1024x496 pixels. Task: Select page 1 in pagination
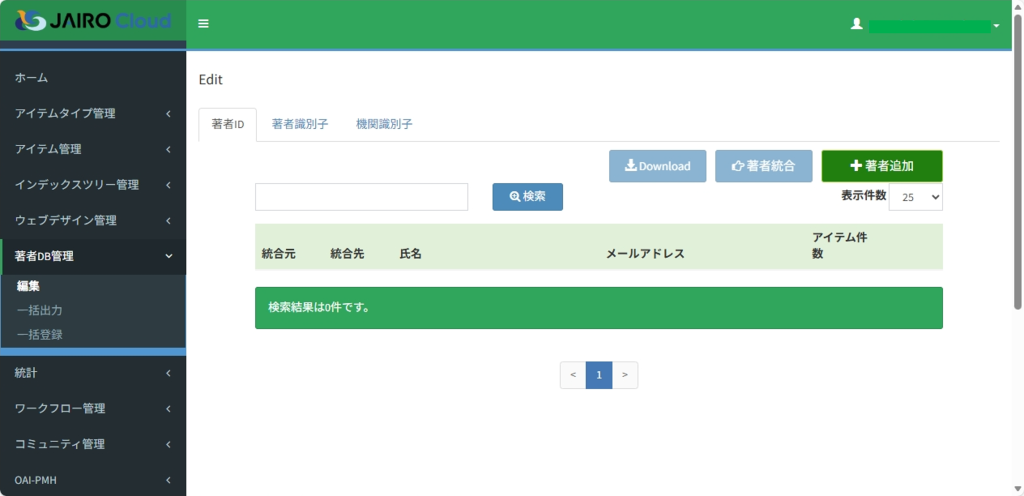click(x=598, y=375)
